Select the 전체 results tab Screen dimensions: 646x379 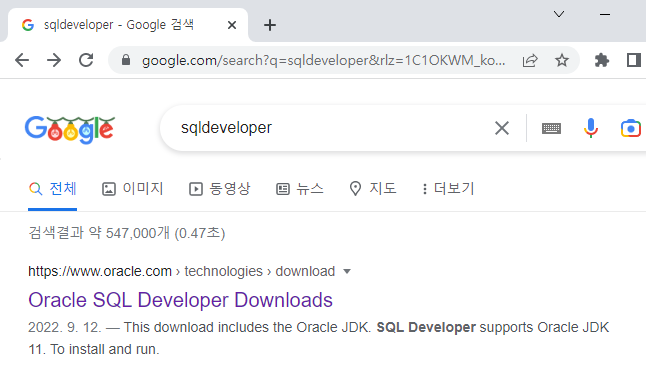point(52,189)
